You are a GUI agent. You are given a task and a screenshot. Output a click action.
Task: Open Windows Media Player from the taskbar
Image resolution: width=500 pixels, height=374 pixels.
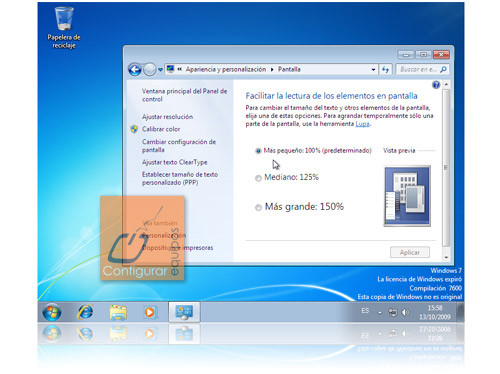tap(150, 312)
